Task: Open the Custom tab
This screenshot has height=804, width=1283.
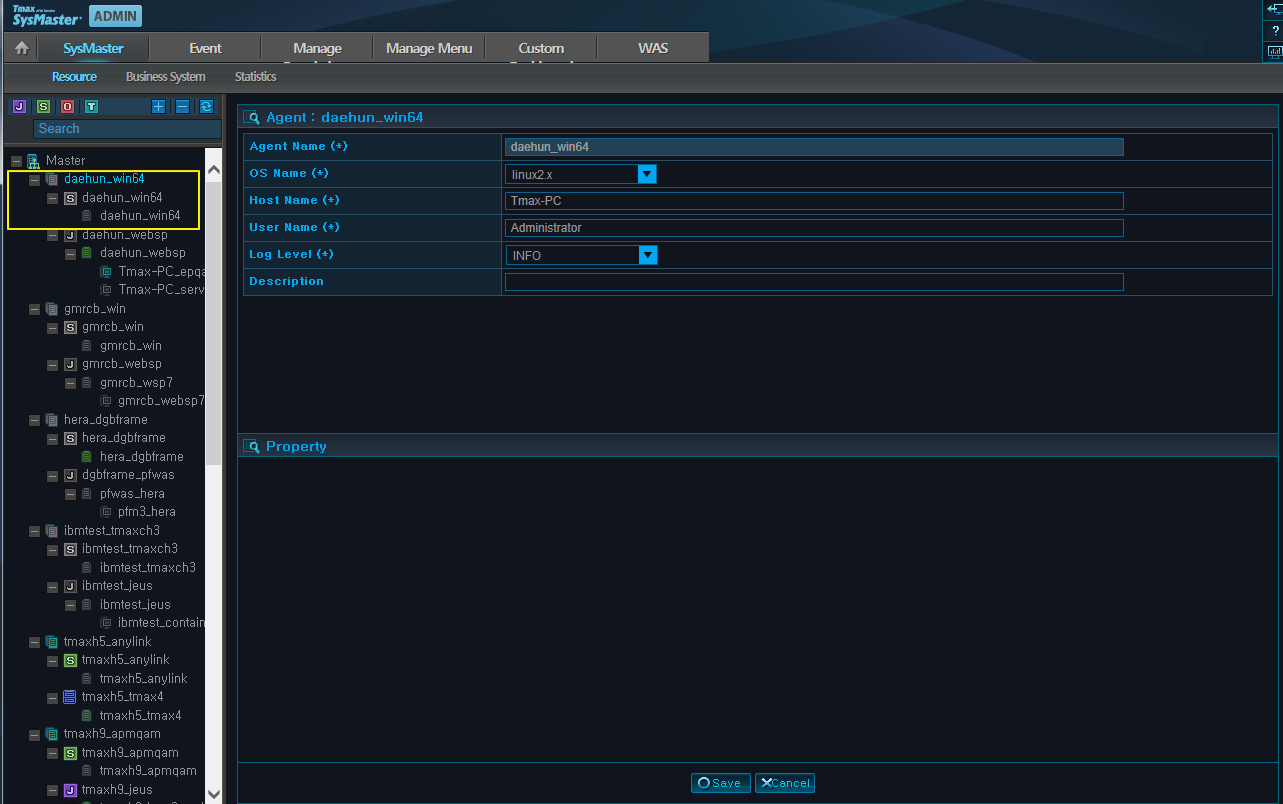Action: [x=541, y=48]
